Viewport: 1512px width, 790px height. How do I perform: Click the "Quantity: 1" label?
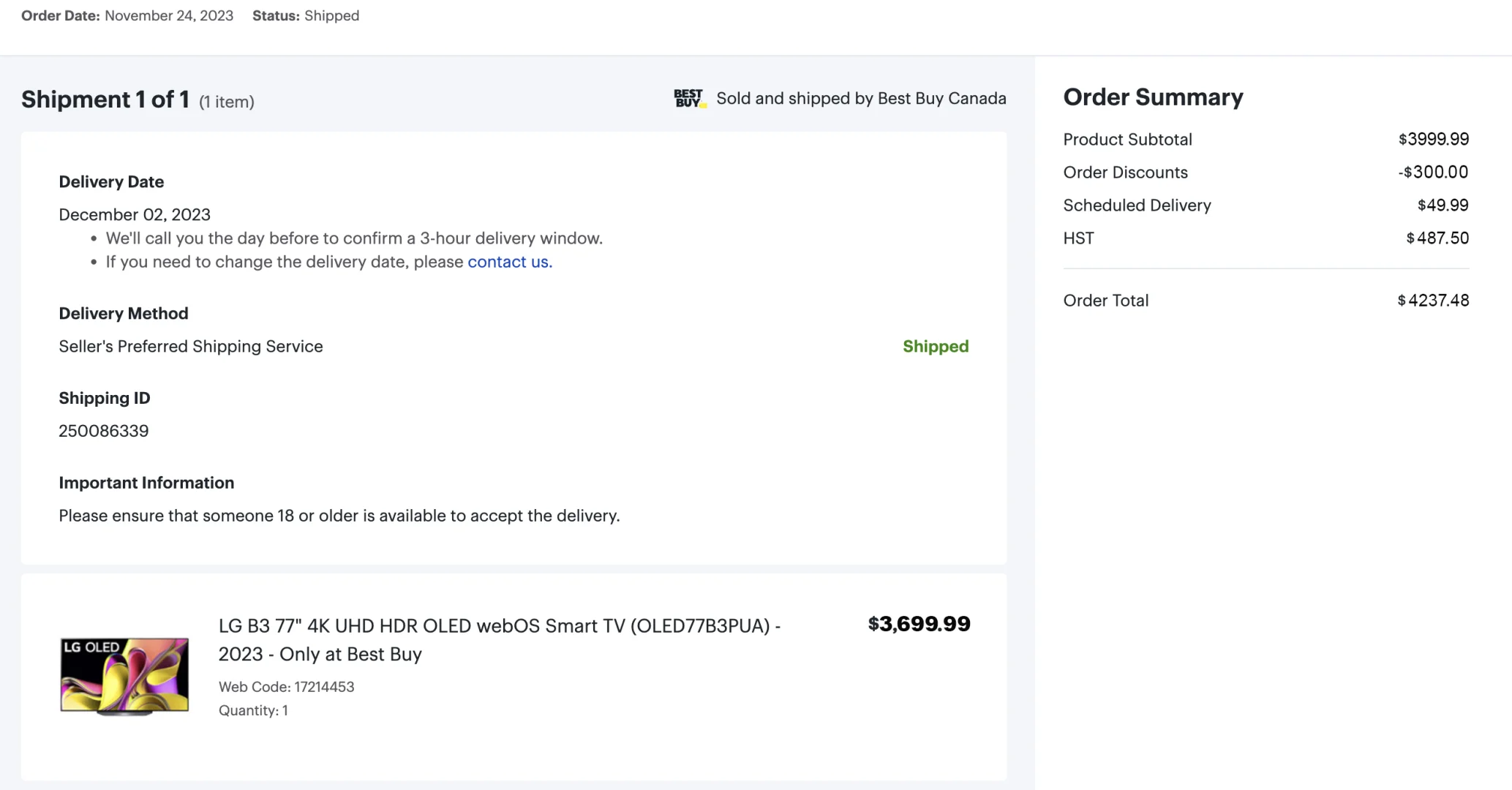253,710
